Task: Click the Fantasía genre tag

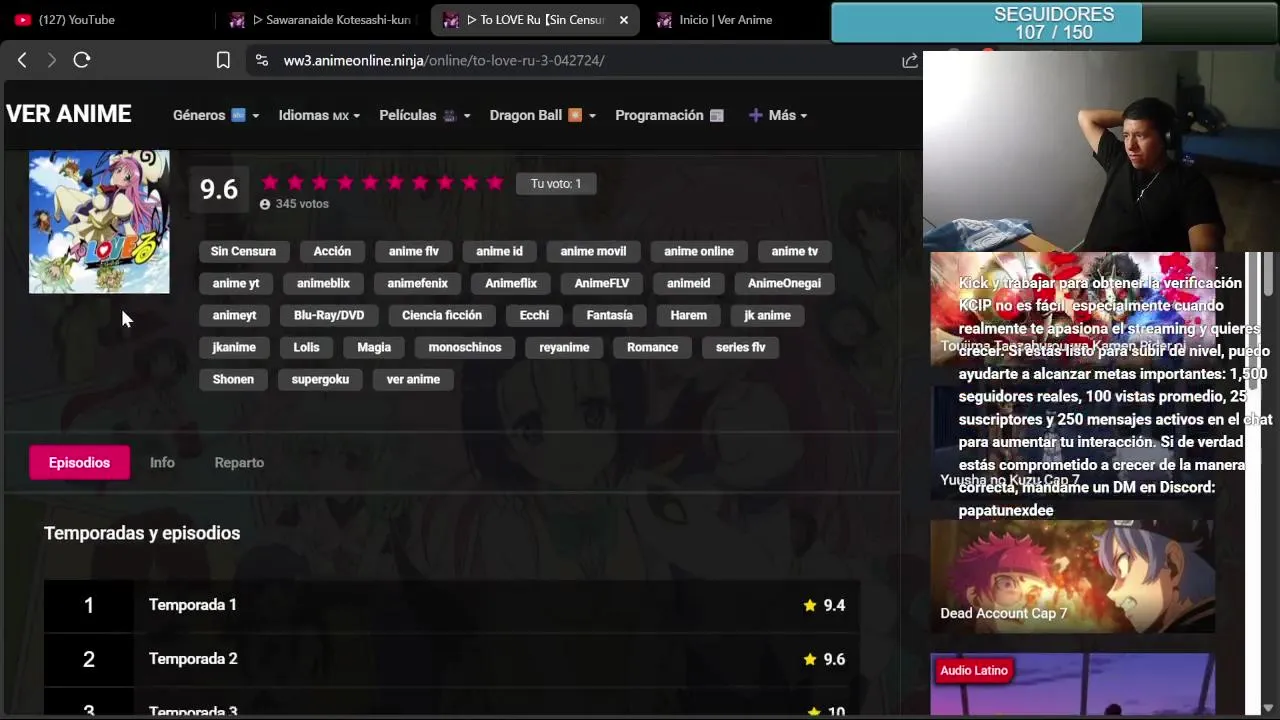Action: click(610, 315)
